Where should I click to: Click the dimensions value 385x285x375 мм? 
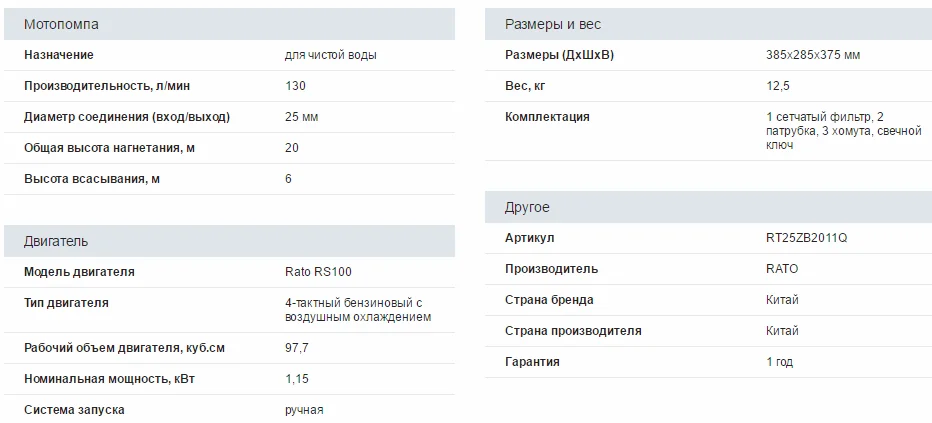812,55
